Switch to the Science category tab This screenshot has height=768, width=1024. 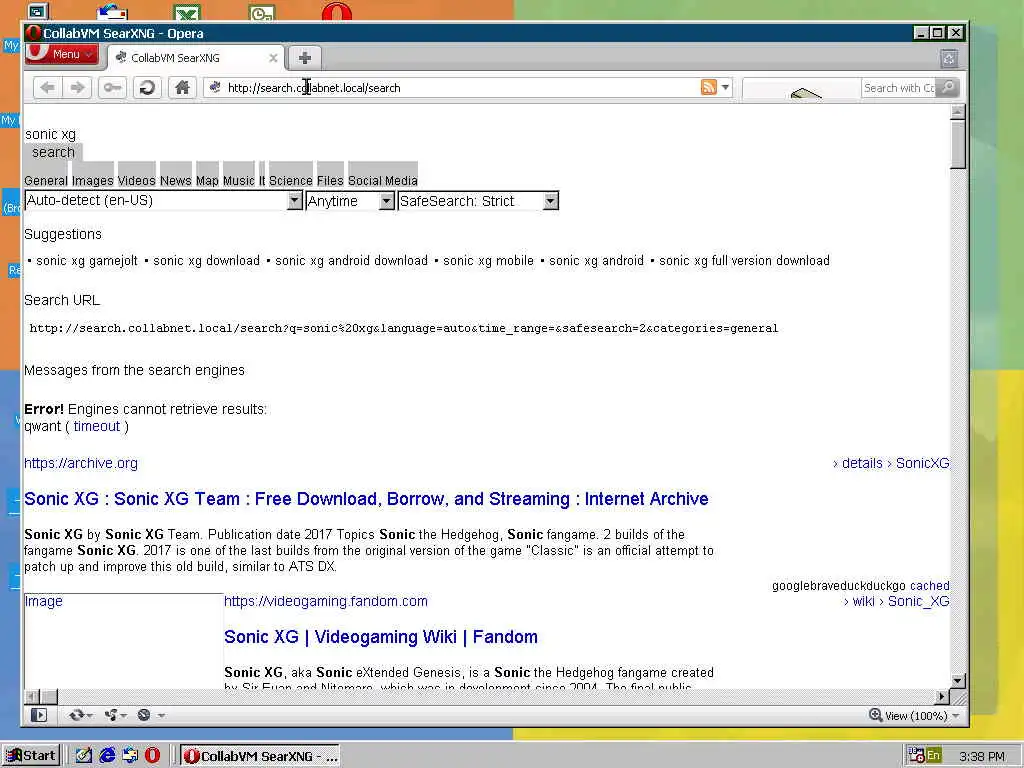(x=291, y=180)
